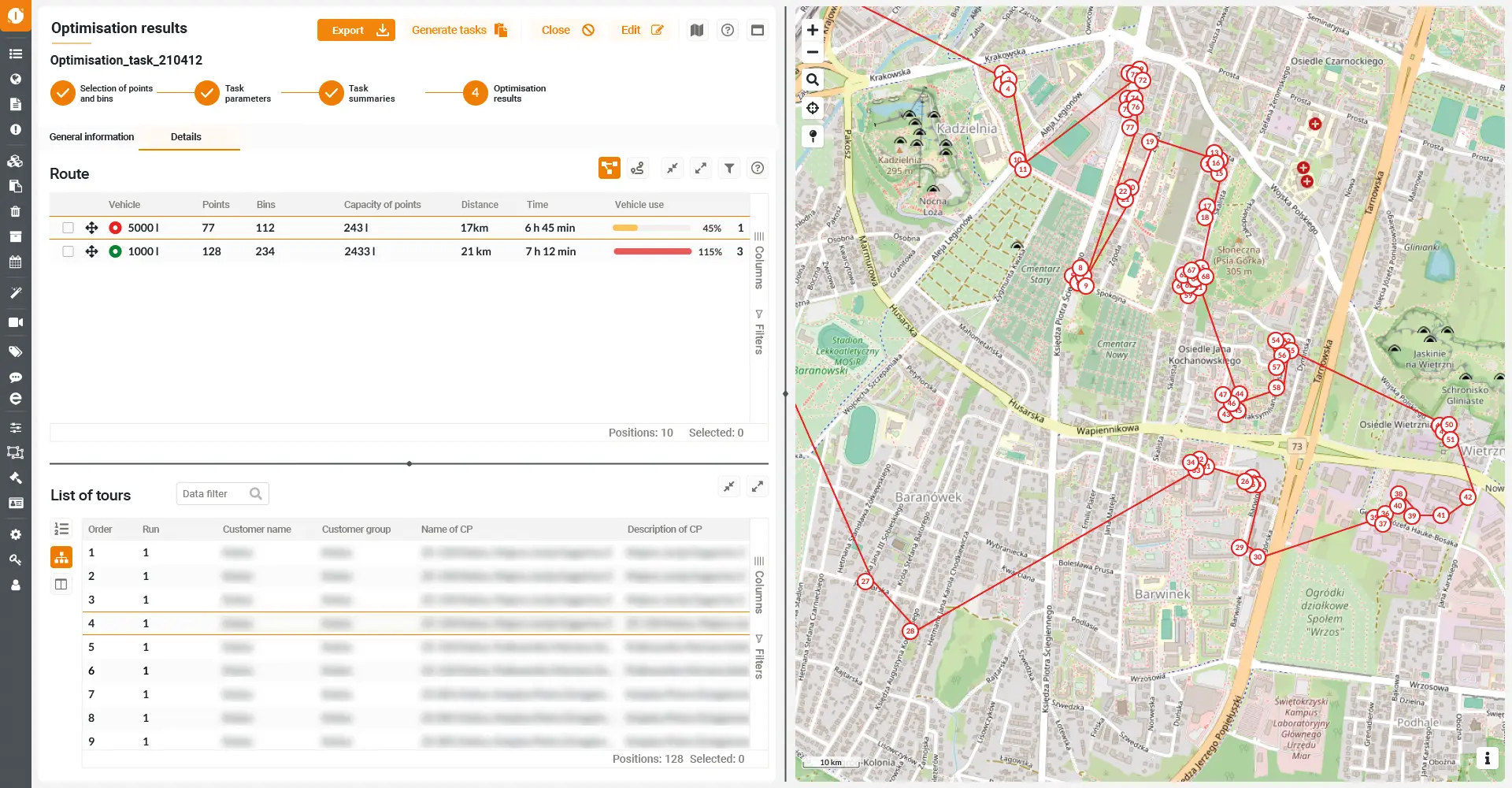Viewport: 1512px width, 788px height.
Task: Select the hierarchy view icon beside tours list
Action: click(x=61, y=557)
